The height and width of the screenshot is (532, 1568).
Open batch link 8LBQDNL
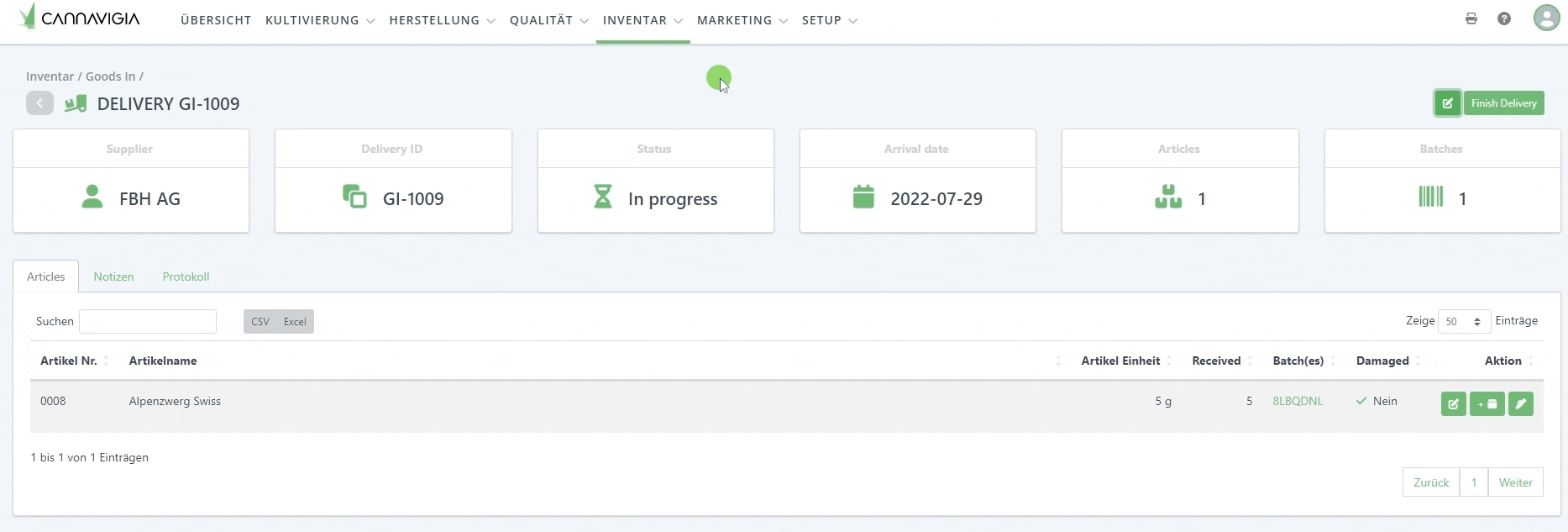click(x=1297, y=401)
